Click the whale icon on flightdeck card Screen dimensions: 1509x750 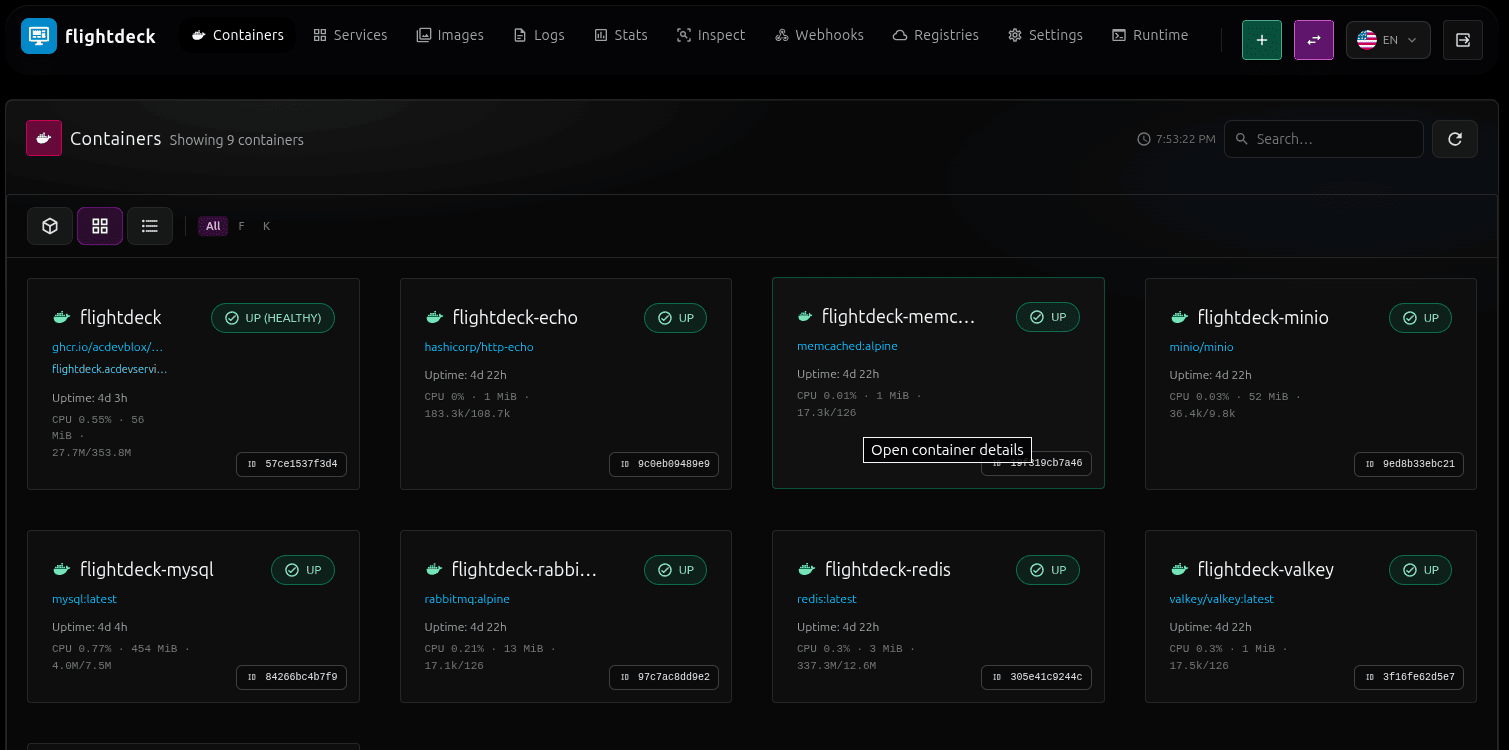(61, 317)
